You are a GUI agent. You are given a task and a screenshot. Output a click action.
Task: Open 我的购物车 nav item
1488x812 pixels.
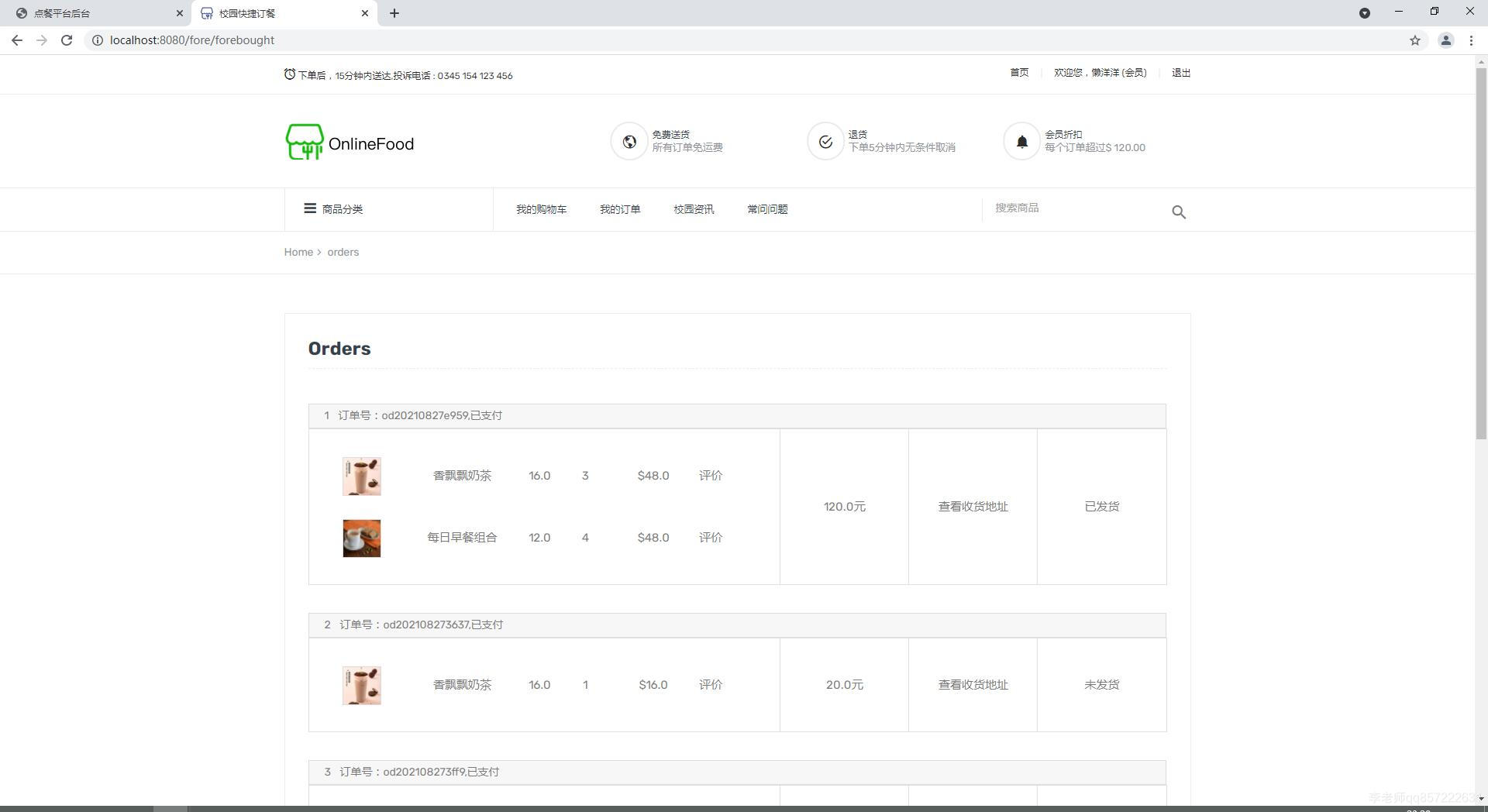tap(541, 209)
